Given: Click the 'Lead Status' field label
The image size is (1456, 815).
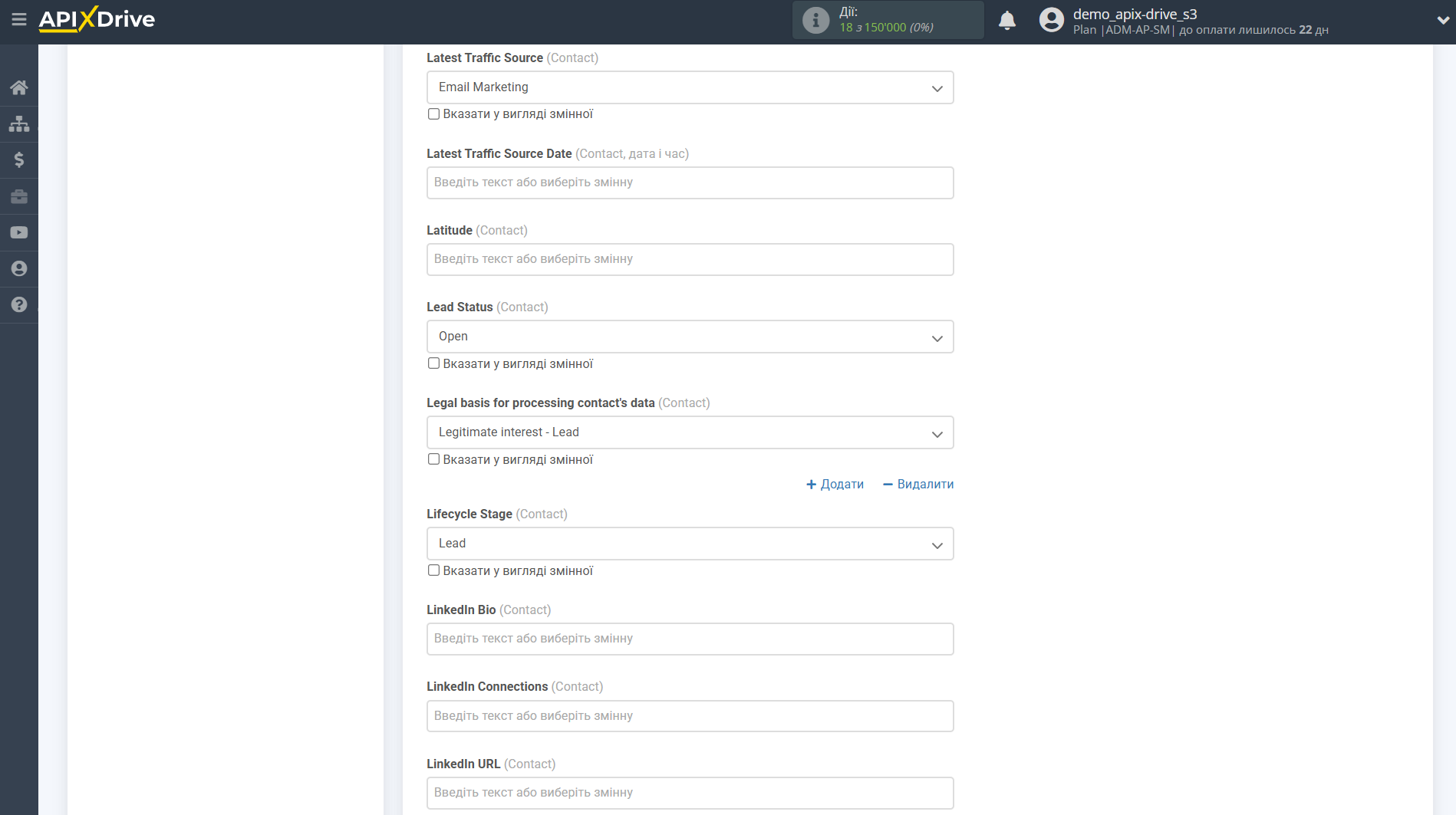Looking at the screenshot, I should (460, 307).
